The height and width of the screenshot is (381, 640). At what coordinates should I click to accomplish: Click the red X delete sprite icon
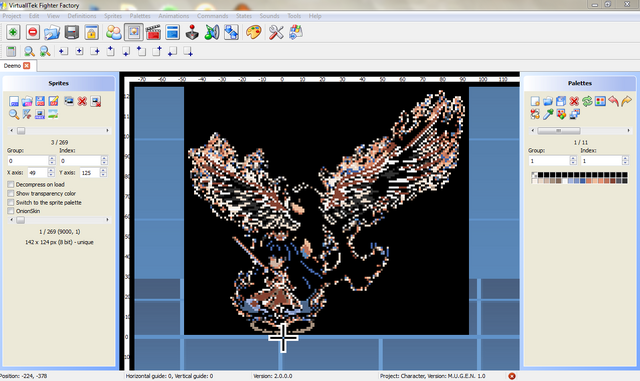click(82, 101)
